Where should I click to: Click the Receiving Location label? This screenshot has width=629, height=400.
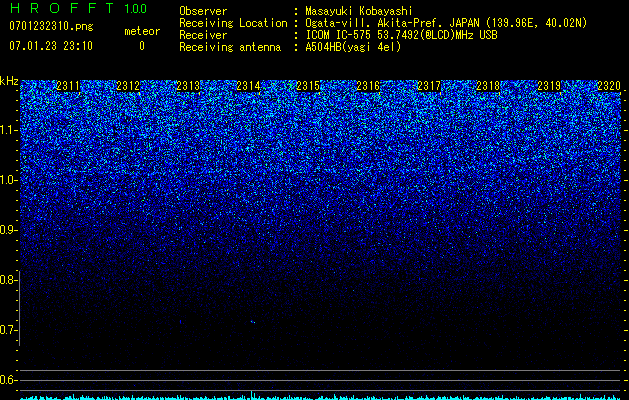pyautogui.click(x=233, y=23)
